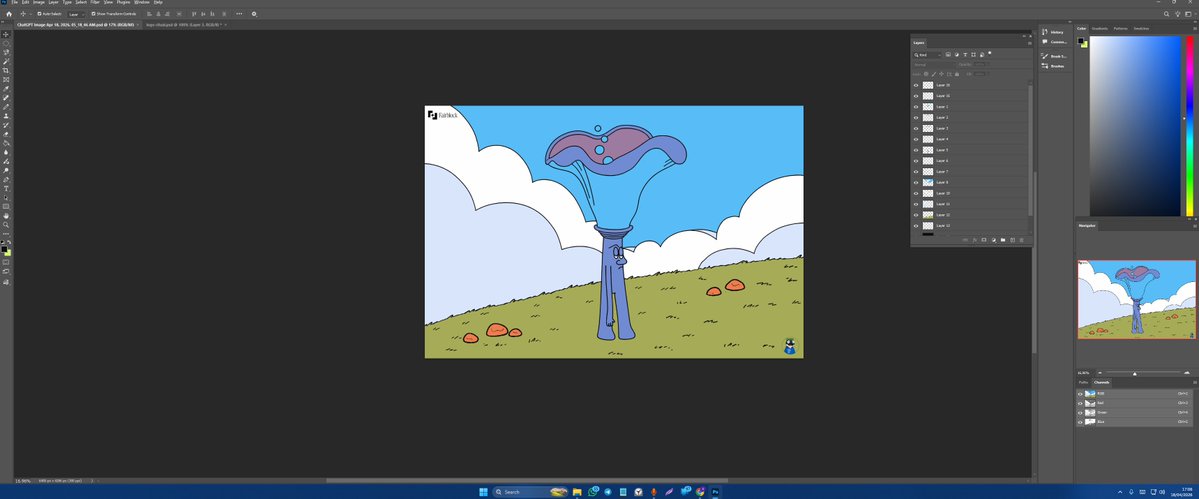Viewport: 1199px width, 499px height.
Task: Toggle Show Transform Controls checkbox
Action: pos(93,14)
